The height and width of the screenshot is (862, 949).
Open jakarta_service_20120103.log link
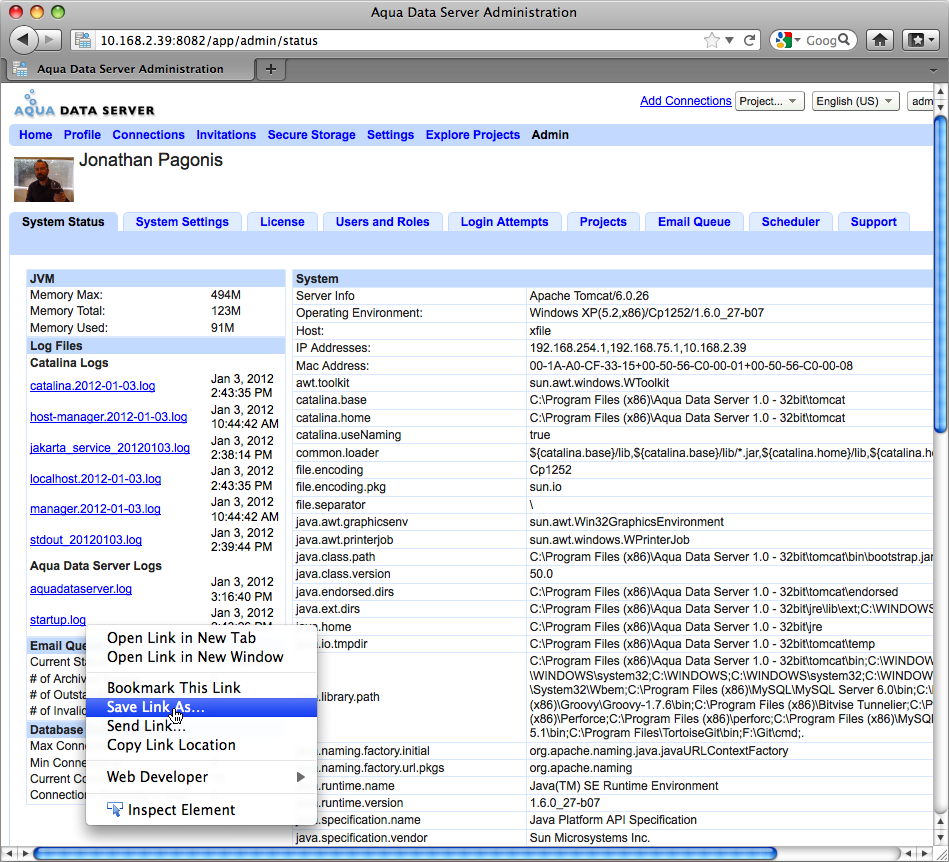110,447
